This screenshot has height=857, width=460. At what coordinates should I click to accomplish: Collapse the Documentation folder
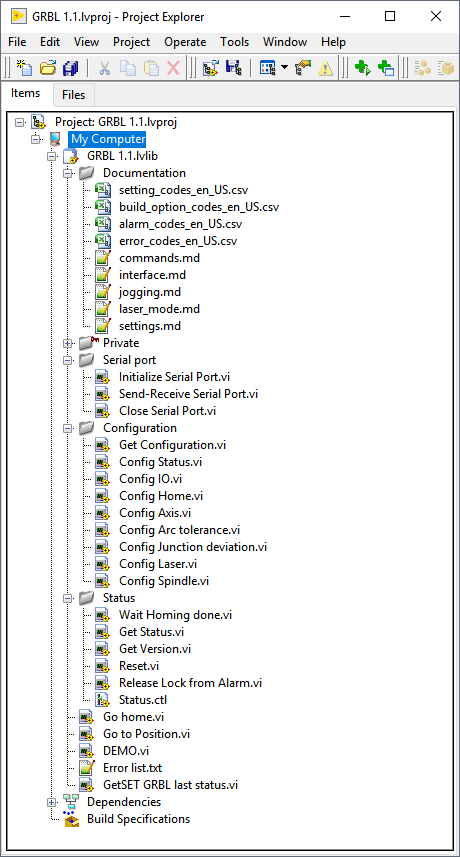68,173
